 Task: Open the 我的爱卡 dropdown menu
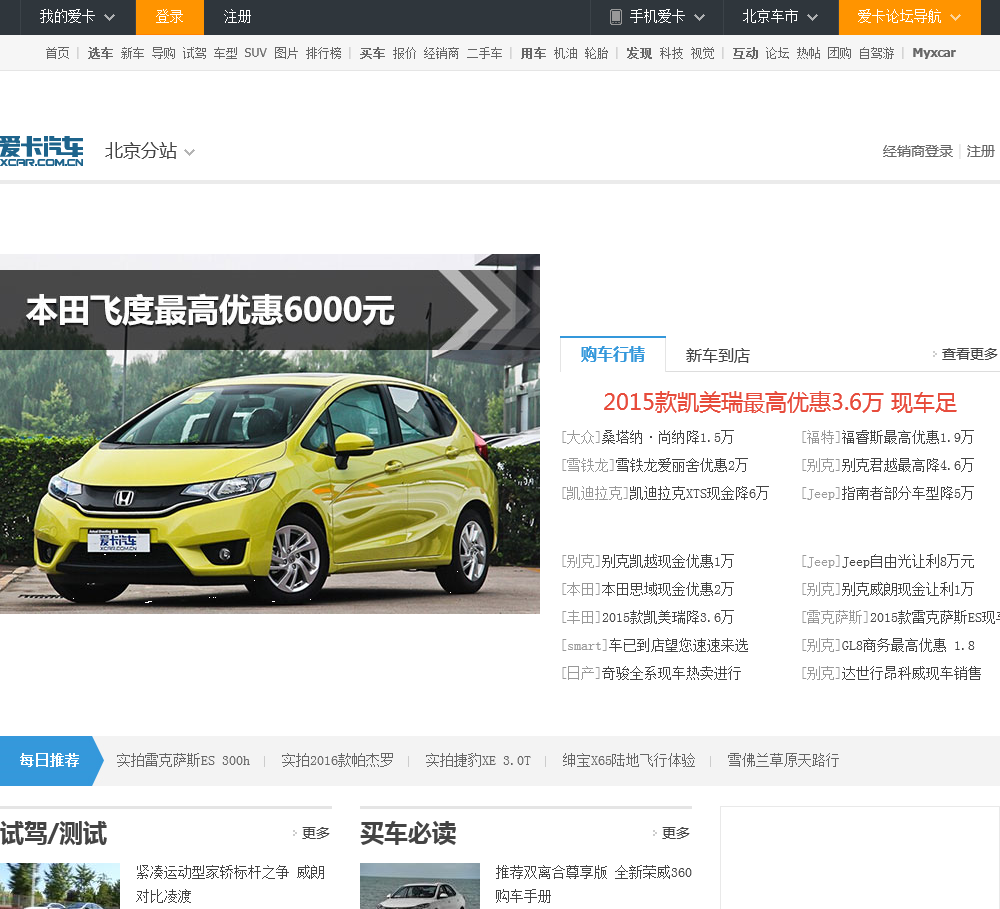click(77, 17)
